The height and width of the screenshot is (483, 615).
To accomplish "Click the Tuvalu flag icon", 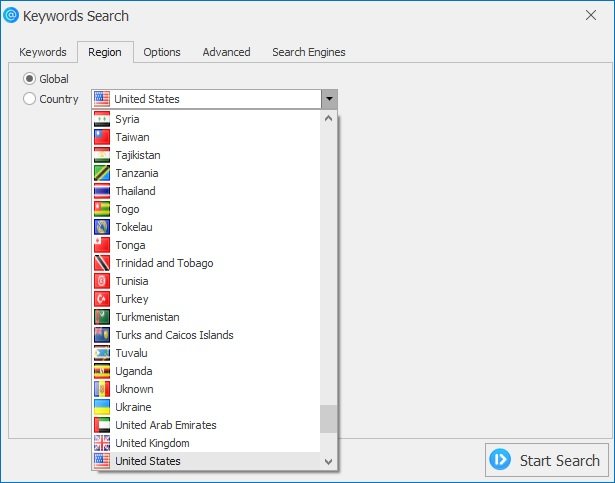I will (x=102, y=353).
